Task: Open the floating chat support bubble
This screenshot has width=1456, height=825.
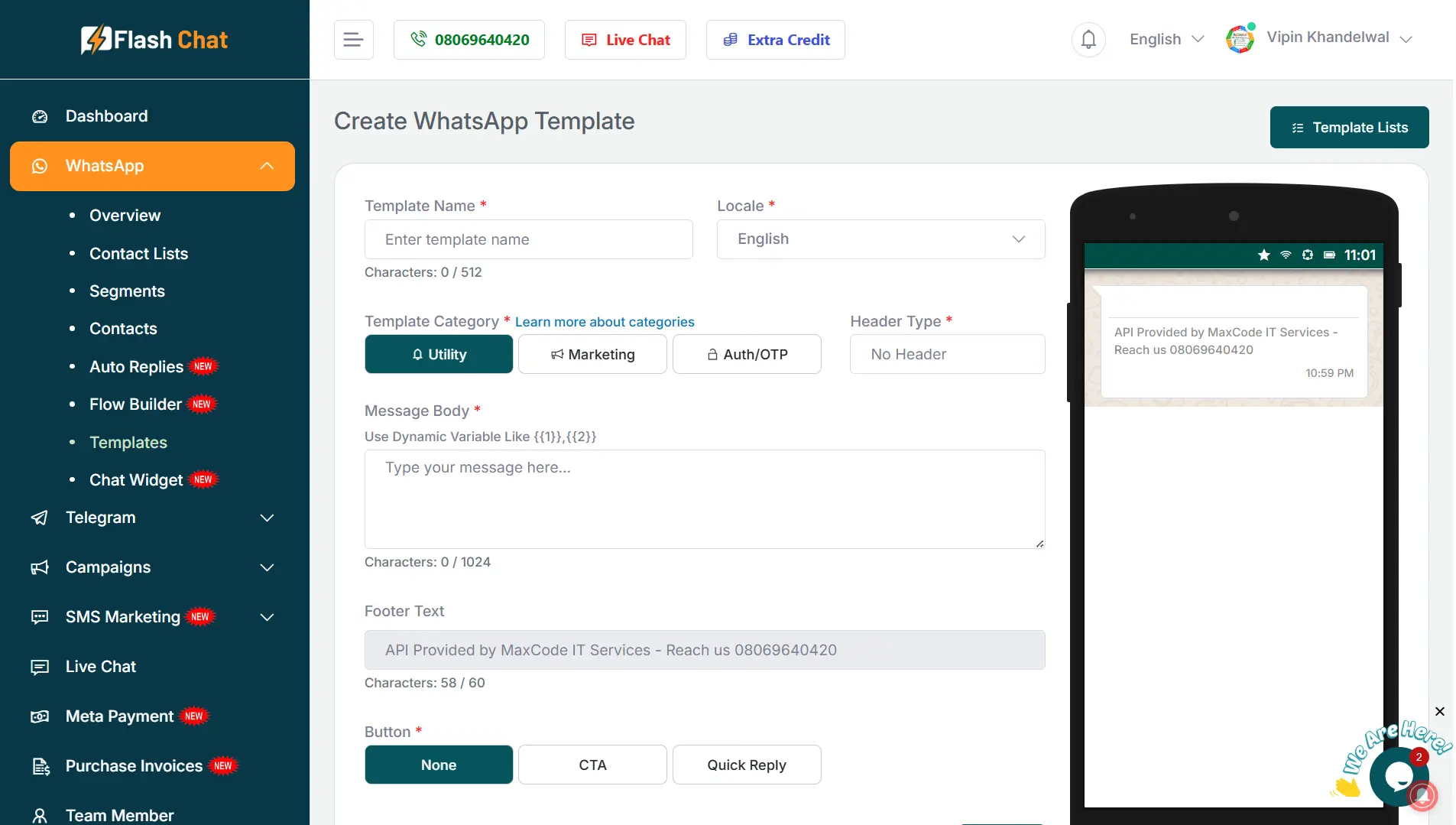Action: [x=1398, y=777]
